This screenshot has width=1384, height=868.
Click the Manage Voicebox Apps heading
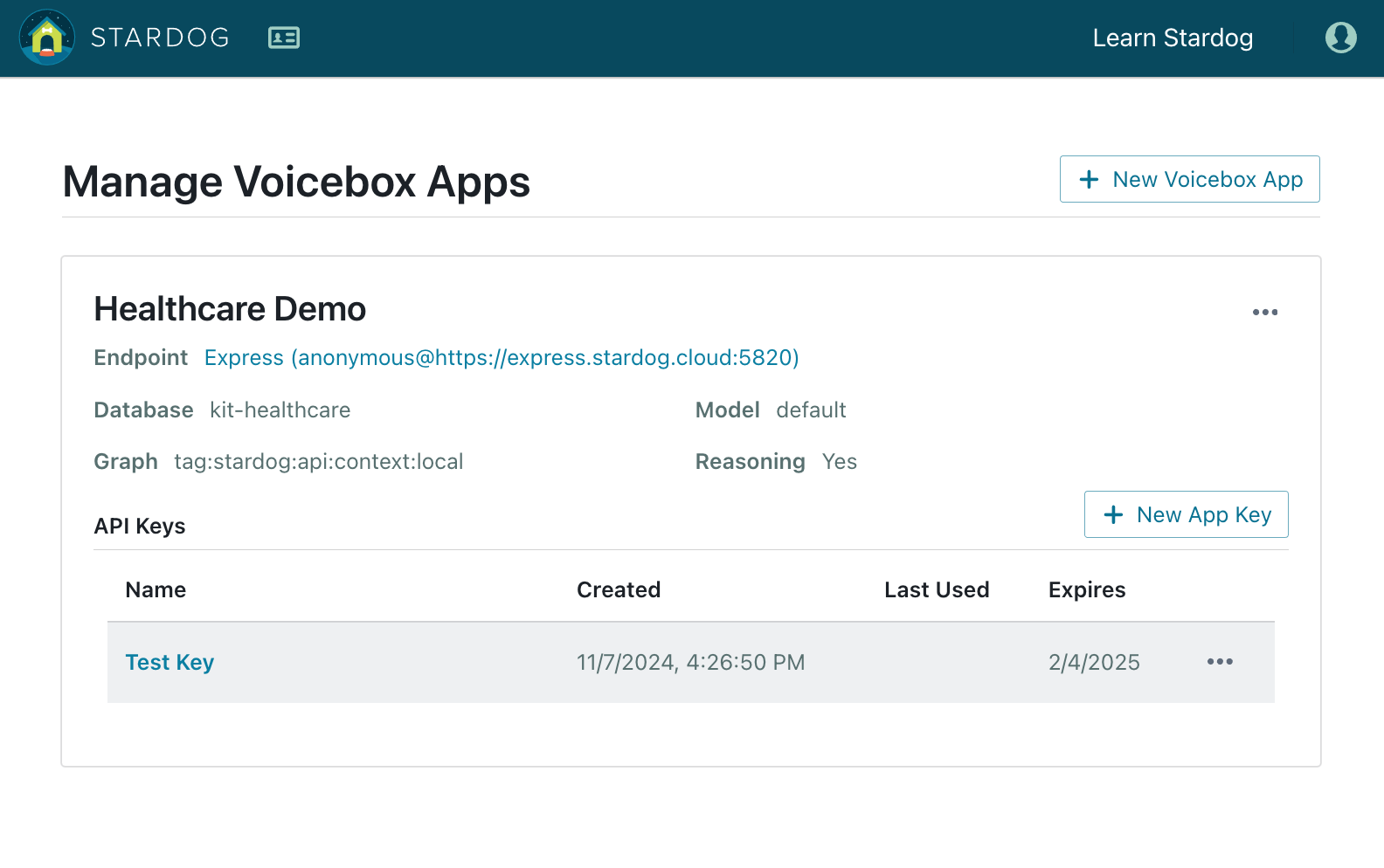click(296, 183)
